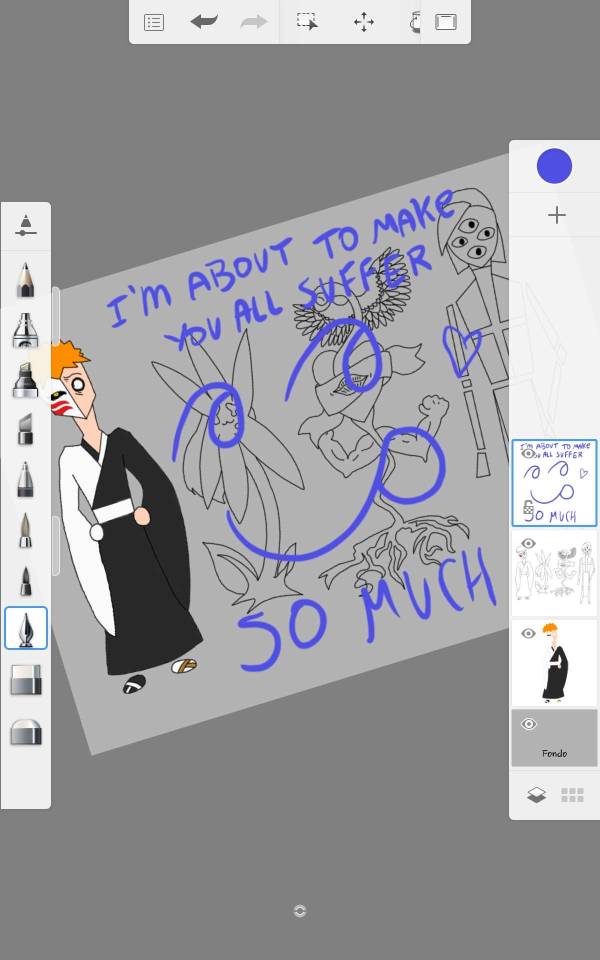Viewport: 600px width, 960px height.
Task: Toggle visibility of the line art layer
Action: 528,543
